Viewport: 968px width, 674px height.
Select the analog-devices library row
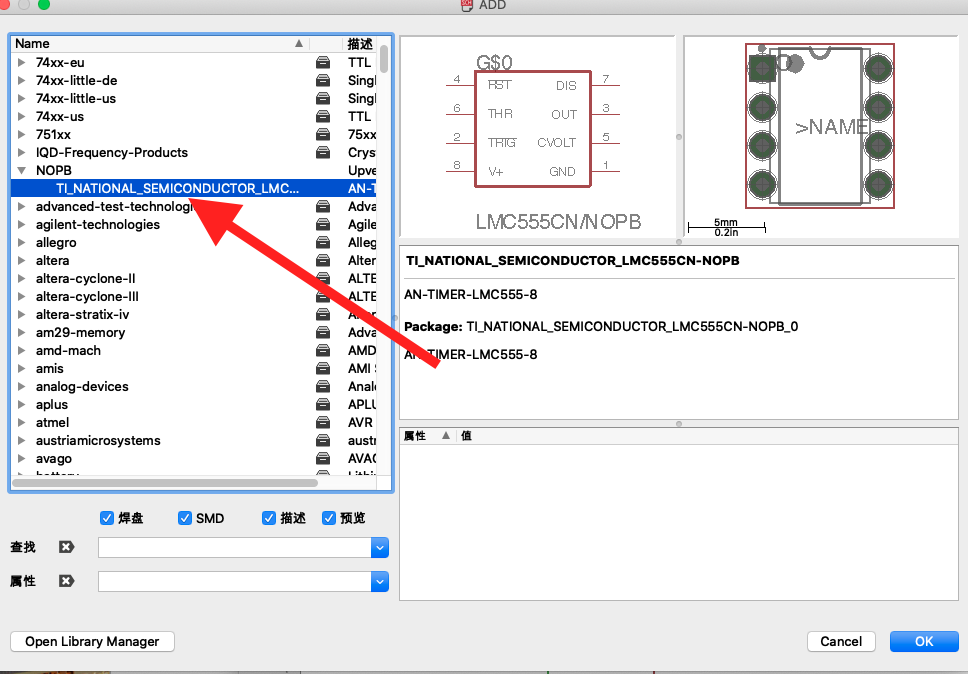pos(193,386)
